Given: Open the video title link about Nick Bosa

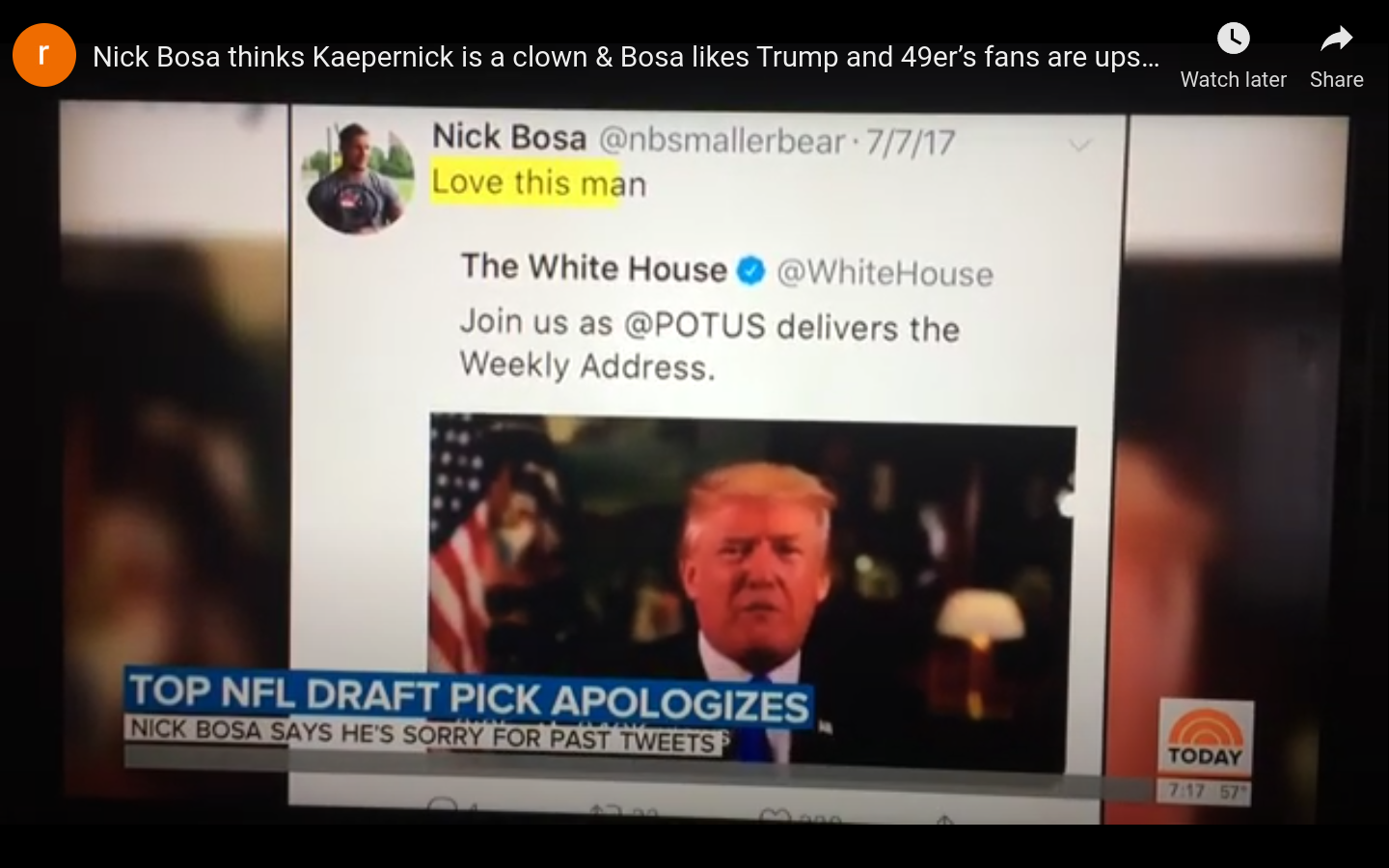Looking at the screenshot, I should pos(626,57).
